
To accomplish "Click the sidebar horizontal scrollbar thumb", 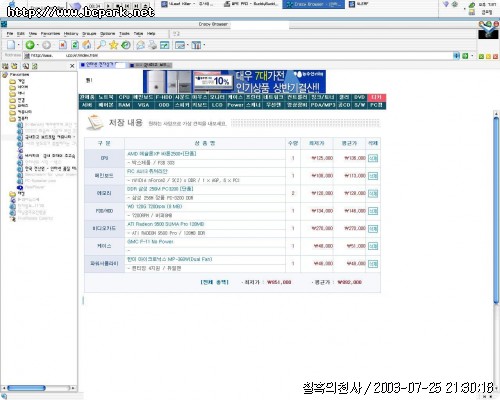I will point(26,388).
